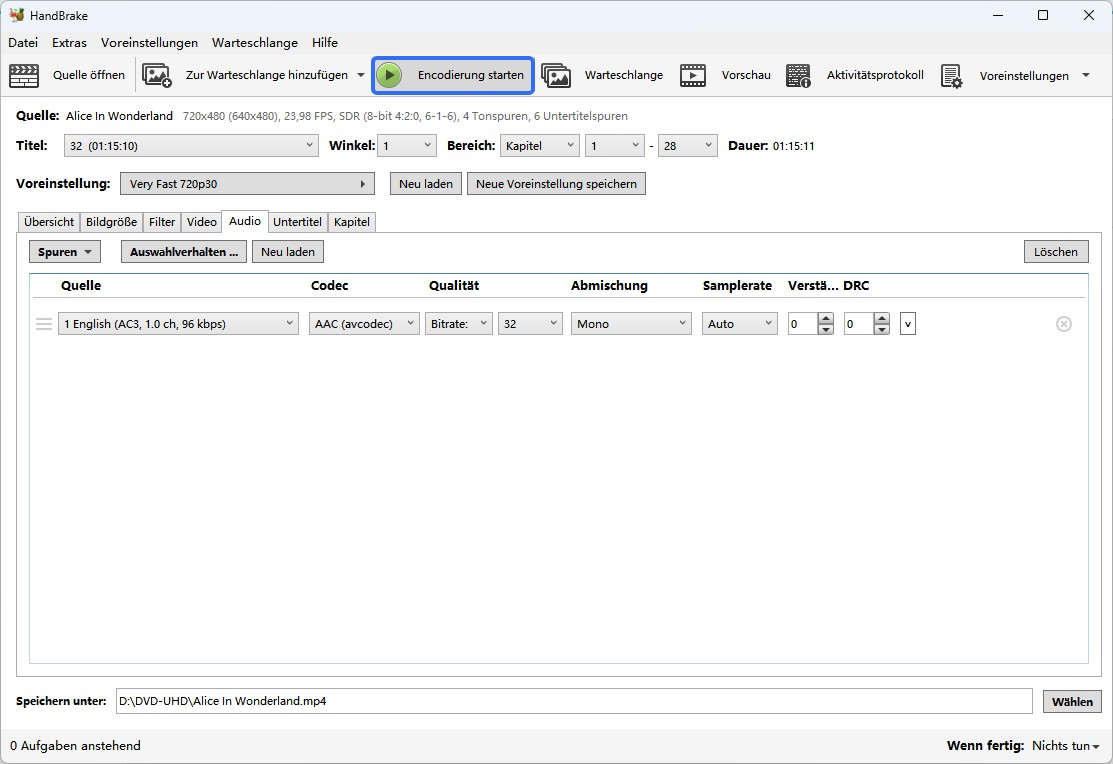Switch to the Filter tab
The height and width of the screenshot is (764, 1113).
click(162, 222)
